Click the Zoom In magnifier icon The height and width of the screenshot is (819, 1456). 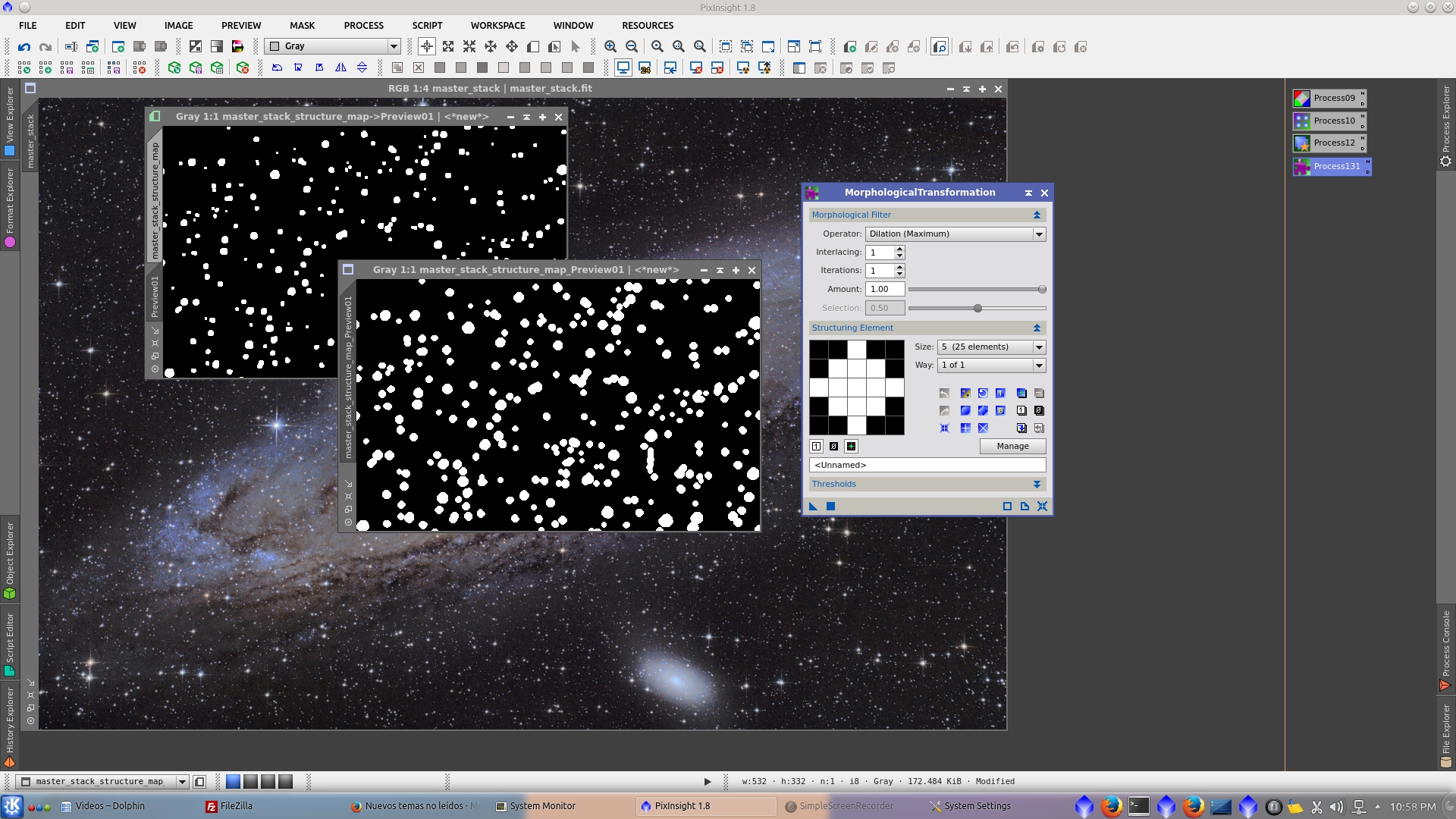[610, 47]
